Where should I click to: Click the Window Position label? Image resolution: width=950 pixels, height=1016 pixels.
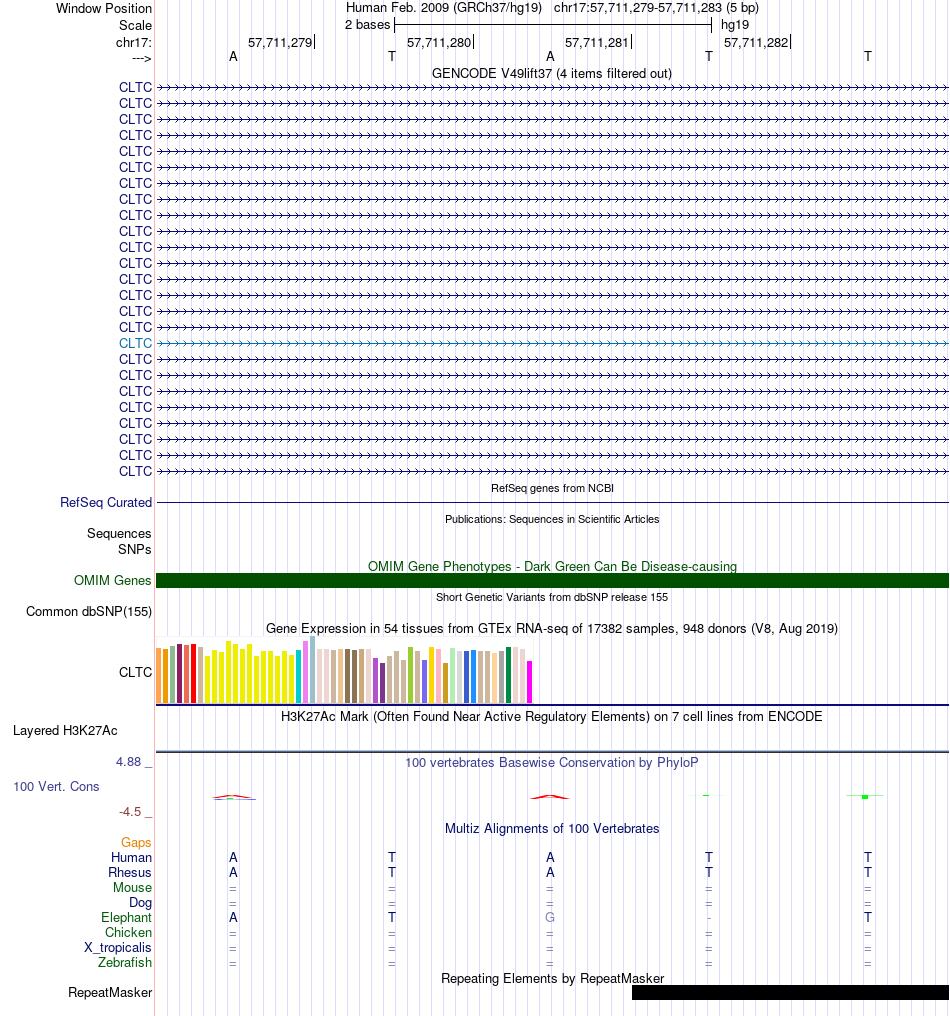[x=104, y=8]
